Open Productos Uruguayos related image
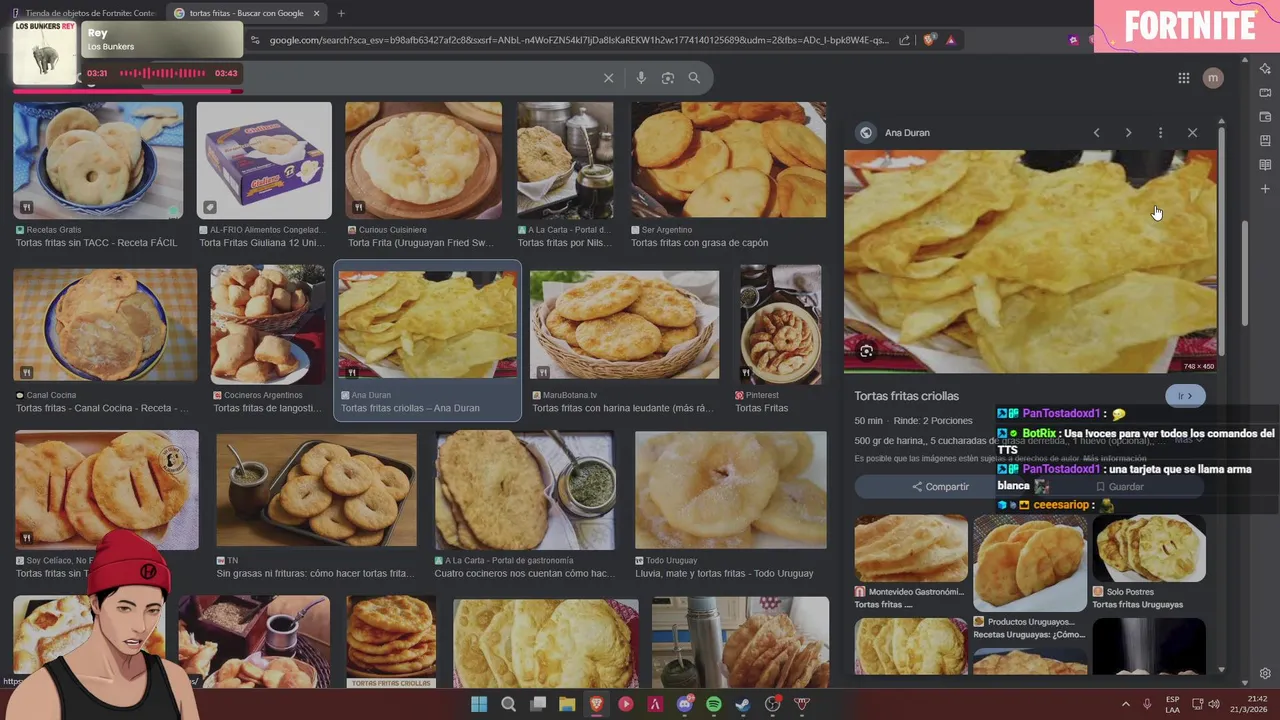 [x=1030, y=562]
